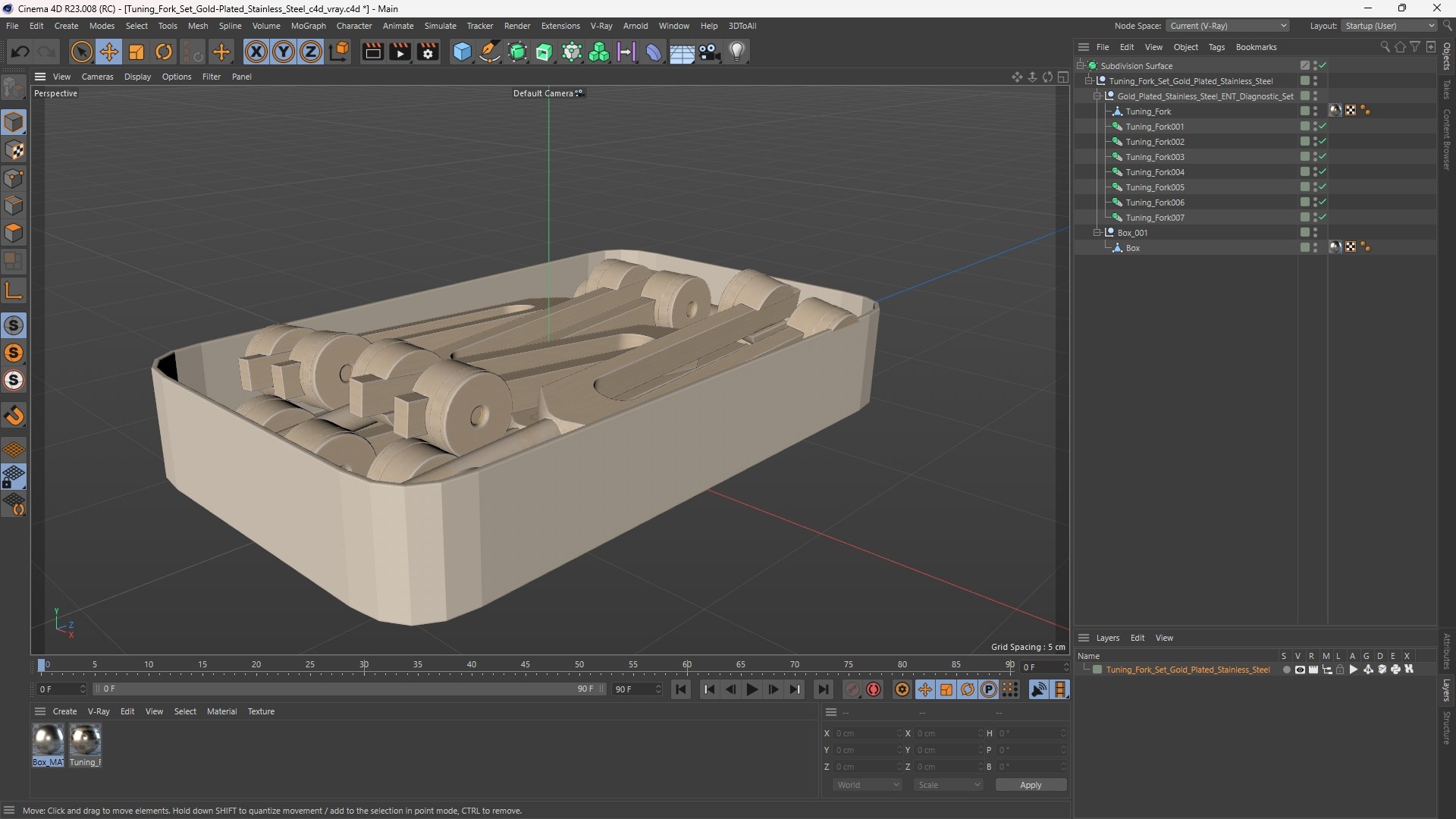Select the Box_MAT material thumbnail
The height and width of the screenshot is (819, 1456).
tap(48, 745)
